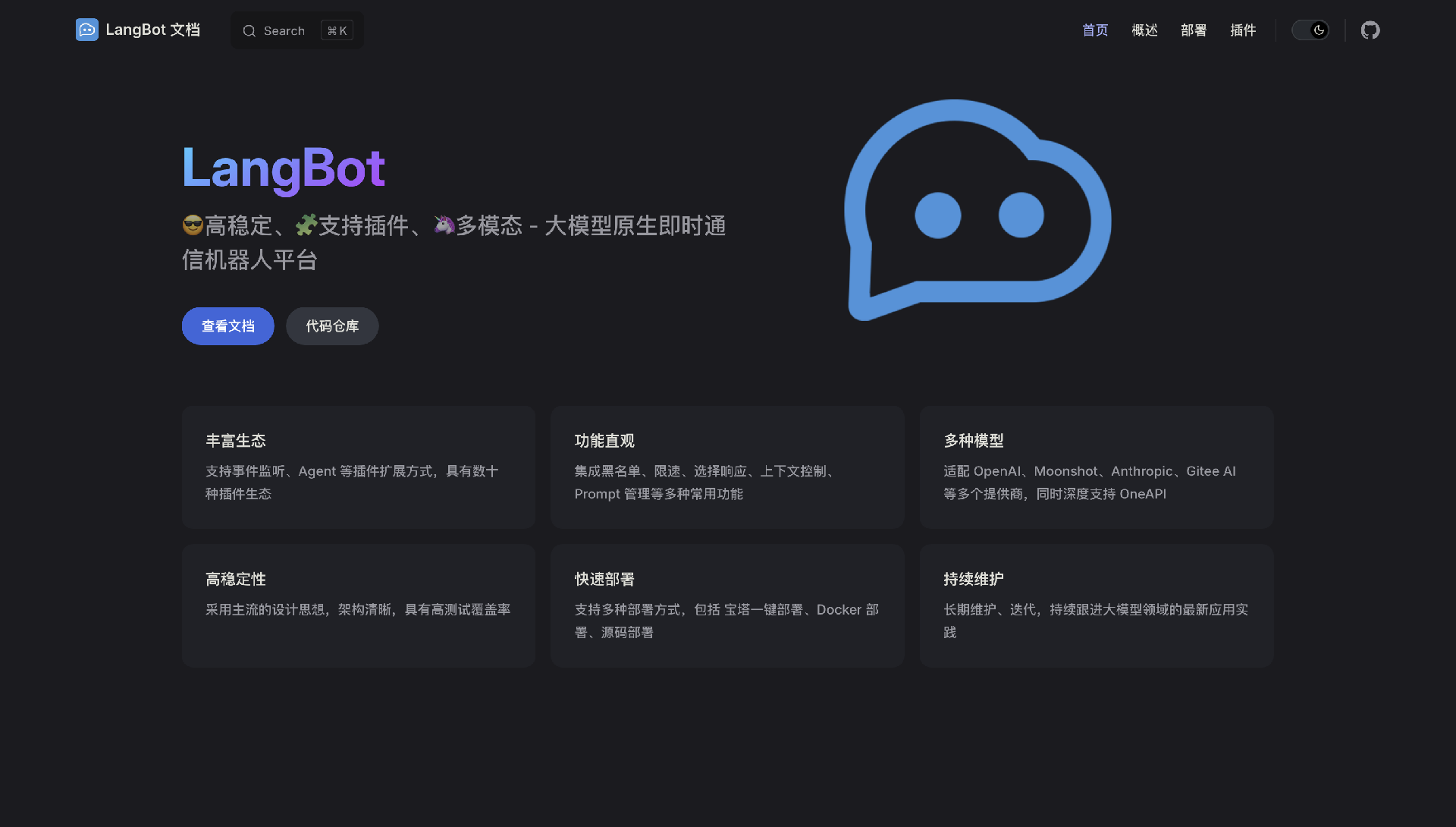Open the 插件 nav item

tap(1243, 30)
